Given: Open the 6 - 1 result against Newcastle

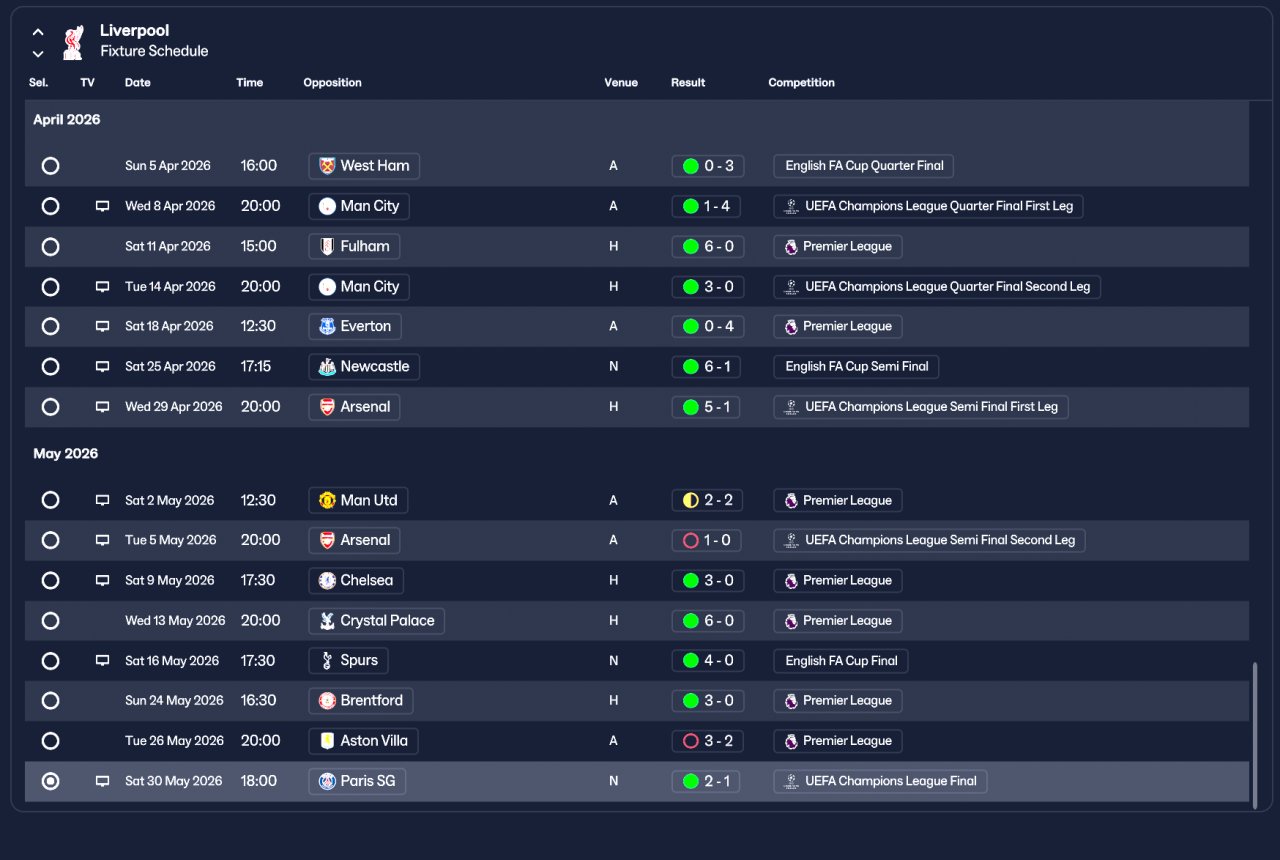Looking at the screenshot, I should [706, 366].
